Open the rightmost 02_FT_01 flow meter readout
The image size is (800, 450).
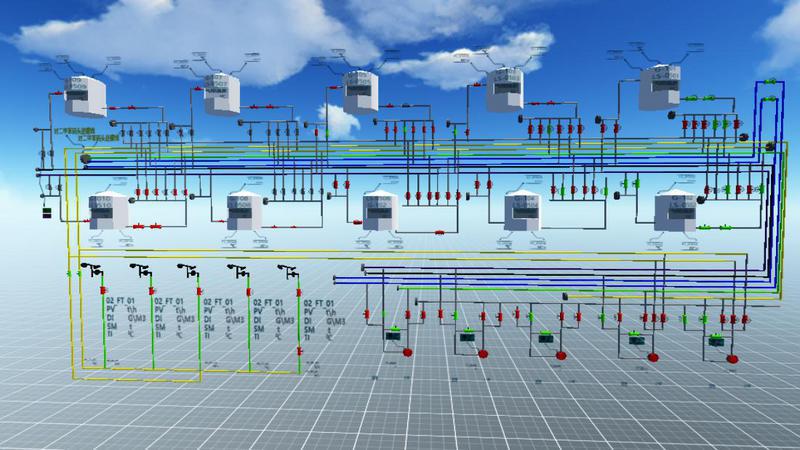[x=320, y=315]
